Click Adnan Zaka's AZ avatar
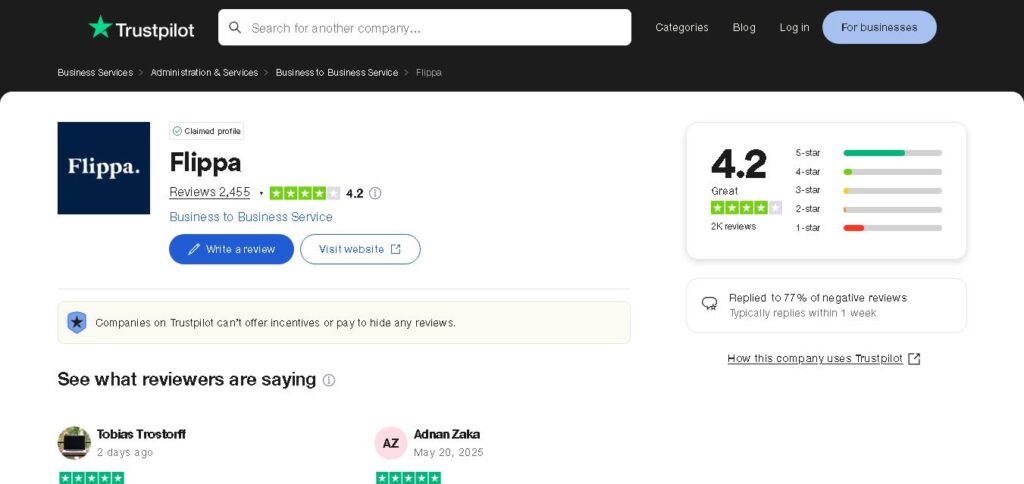Viewport: 1024px width, 484px height. (391, 443)
